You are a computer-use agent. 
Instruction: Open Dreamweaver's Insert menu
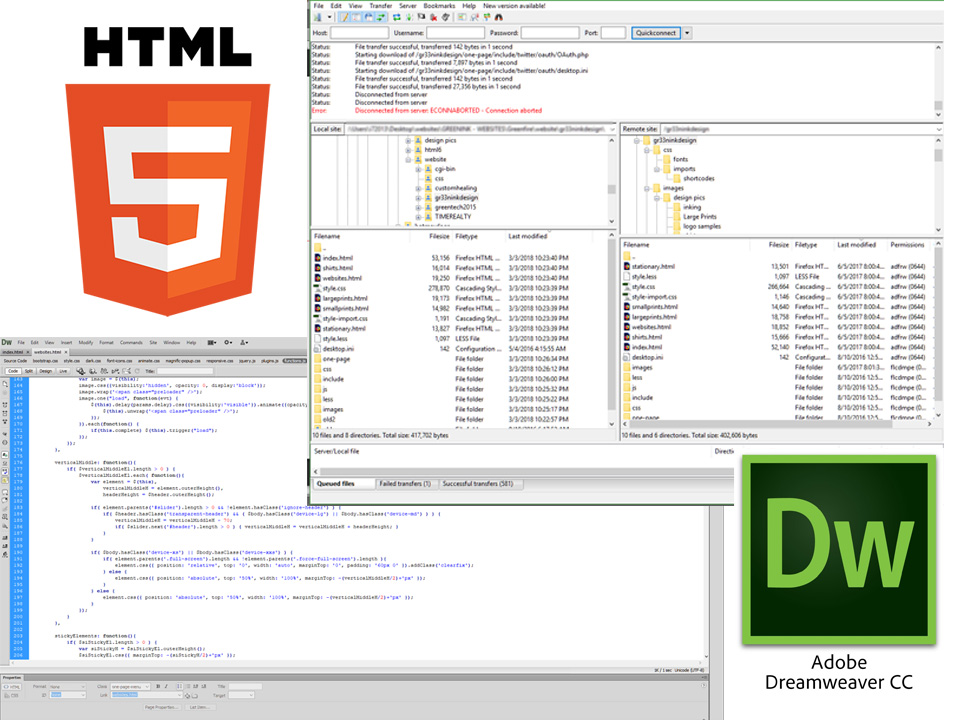coord(66,343)
